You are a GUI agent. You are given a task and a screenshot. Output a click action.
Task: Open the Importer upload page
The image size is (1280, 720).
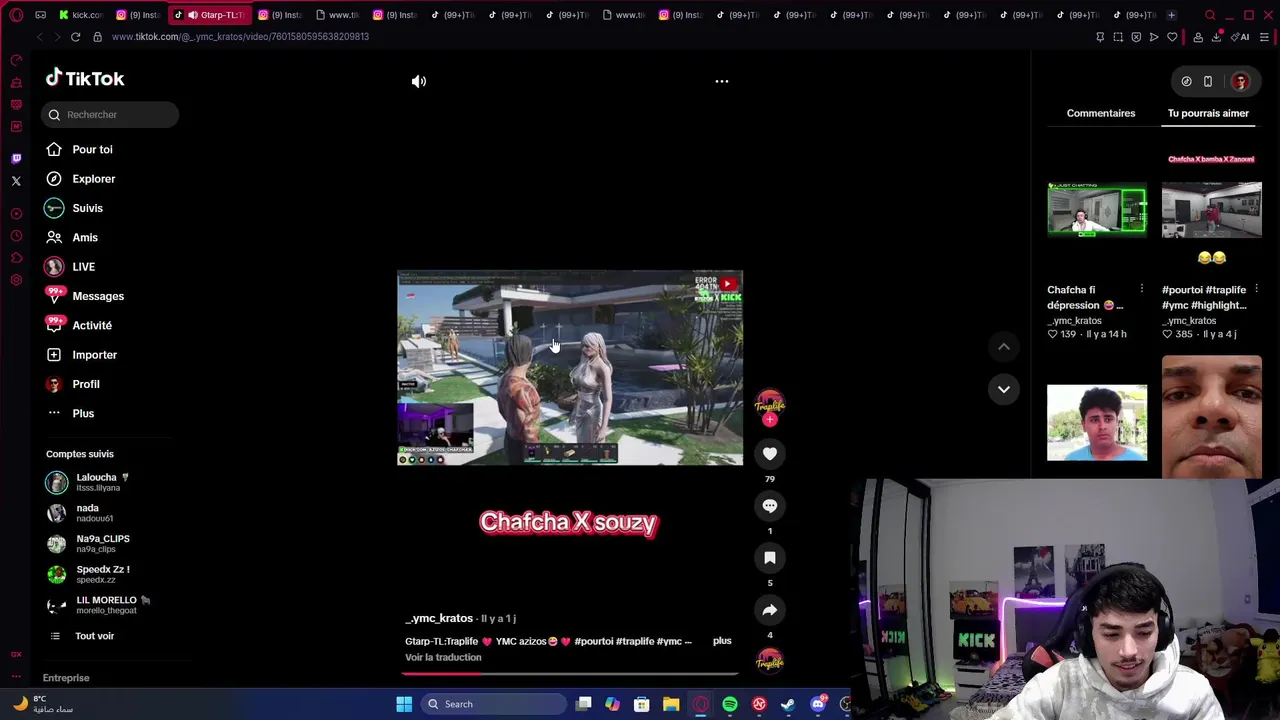[94, 355]
